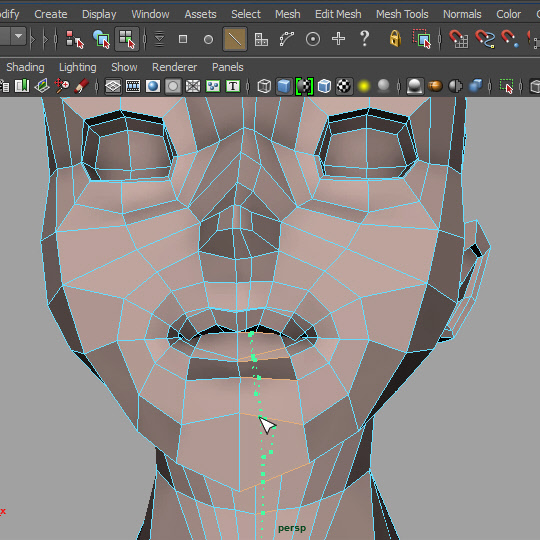This screenshot has height=540, width=540.
Task: Open the Select menu
Action: click(246, 14)
